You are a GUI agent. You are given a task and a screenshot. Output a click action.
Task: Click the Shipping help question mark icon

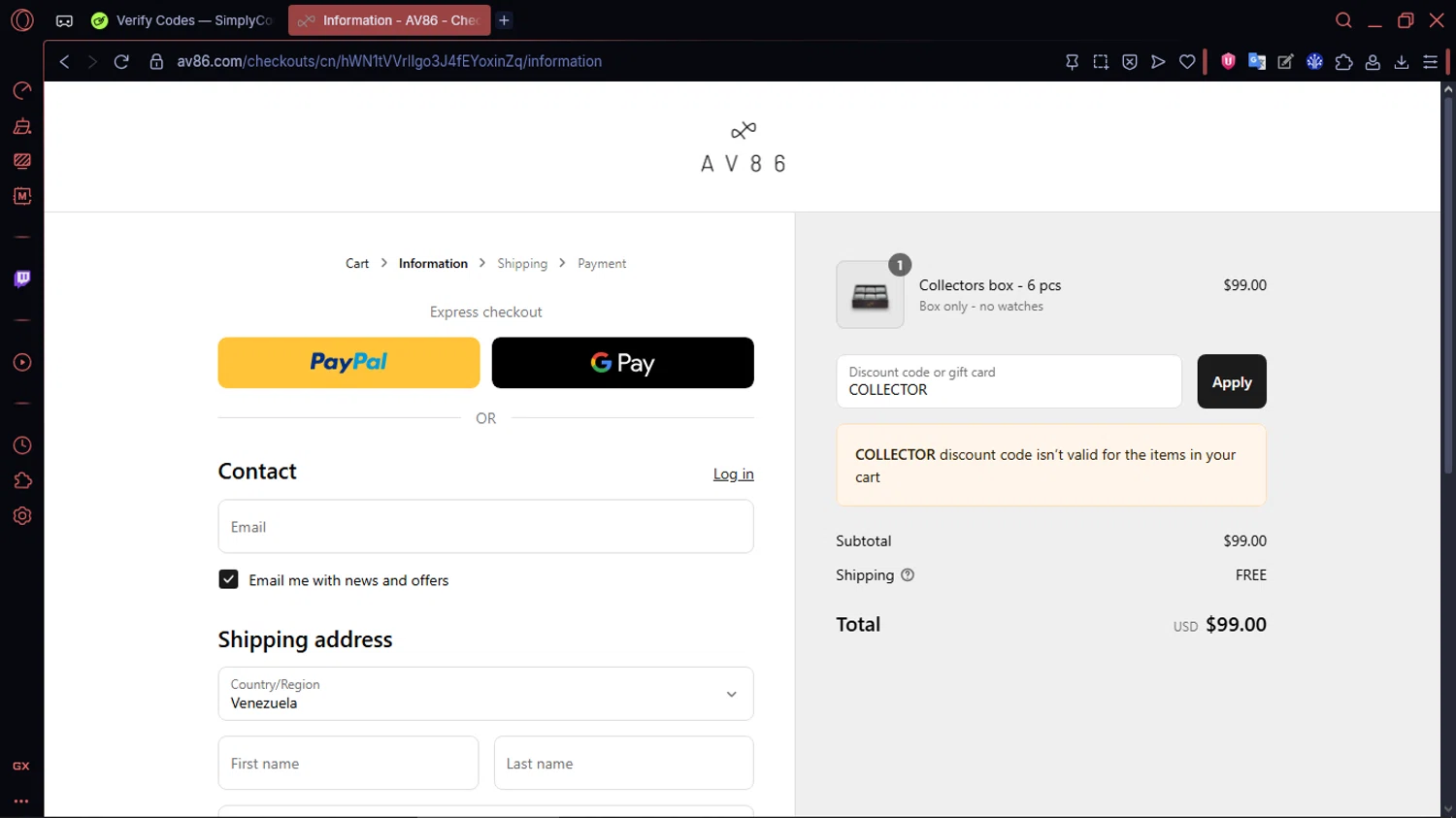(908, 575)
